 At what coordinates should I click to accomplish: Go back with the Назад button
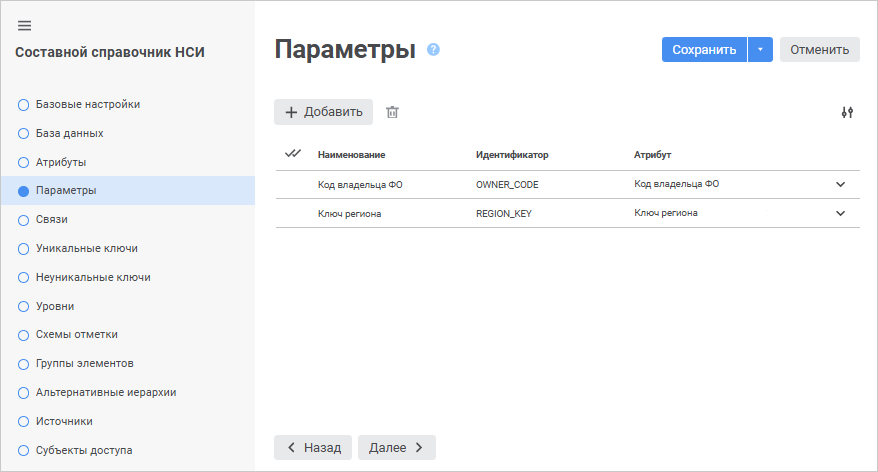coord(314,447)
